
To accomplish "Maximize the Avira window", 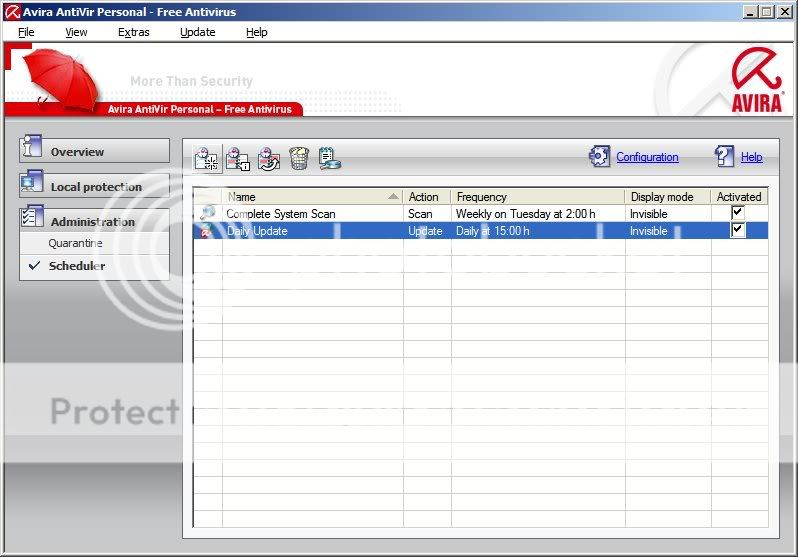I will [766, 12].
